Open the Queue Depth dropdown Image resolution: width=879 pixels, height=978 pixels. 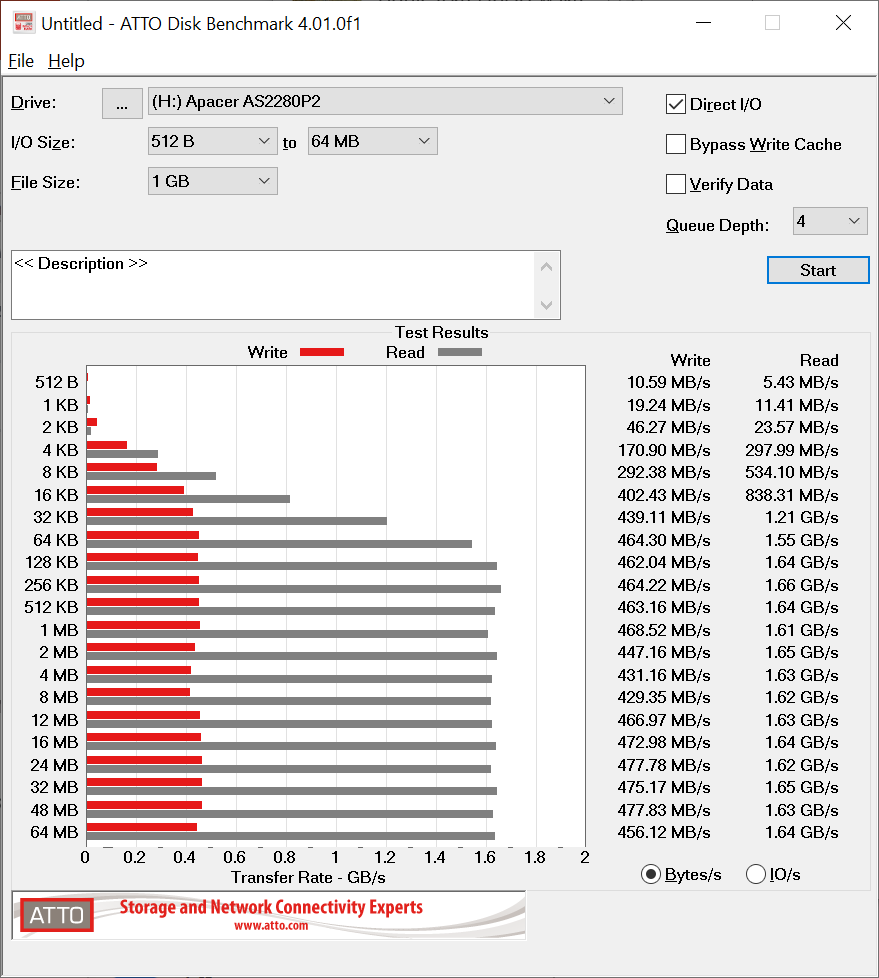click(x=830, y=221)
